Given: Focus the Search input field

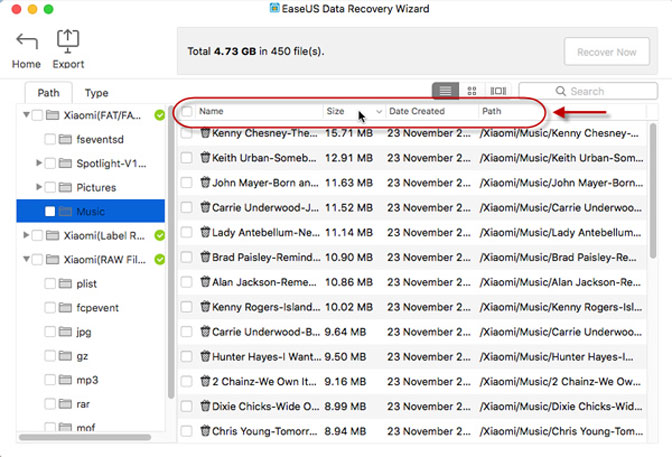Looking at the screenshot, I should tap(588, 91).
